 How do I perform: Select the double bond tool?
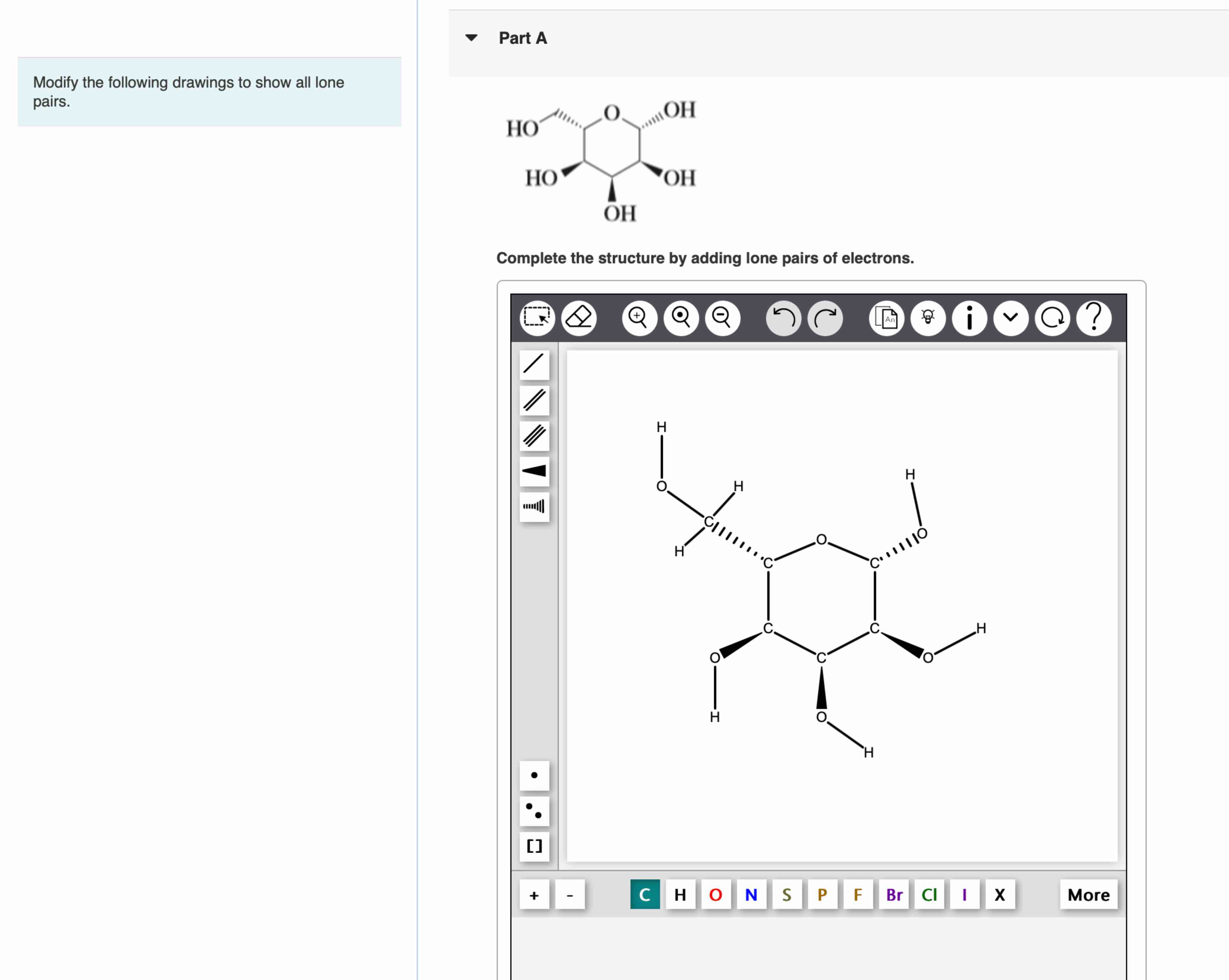pyautogui.click(x=534, y=401)
